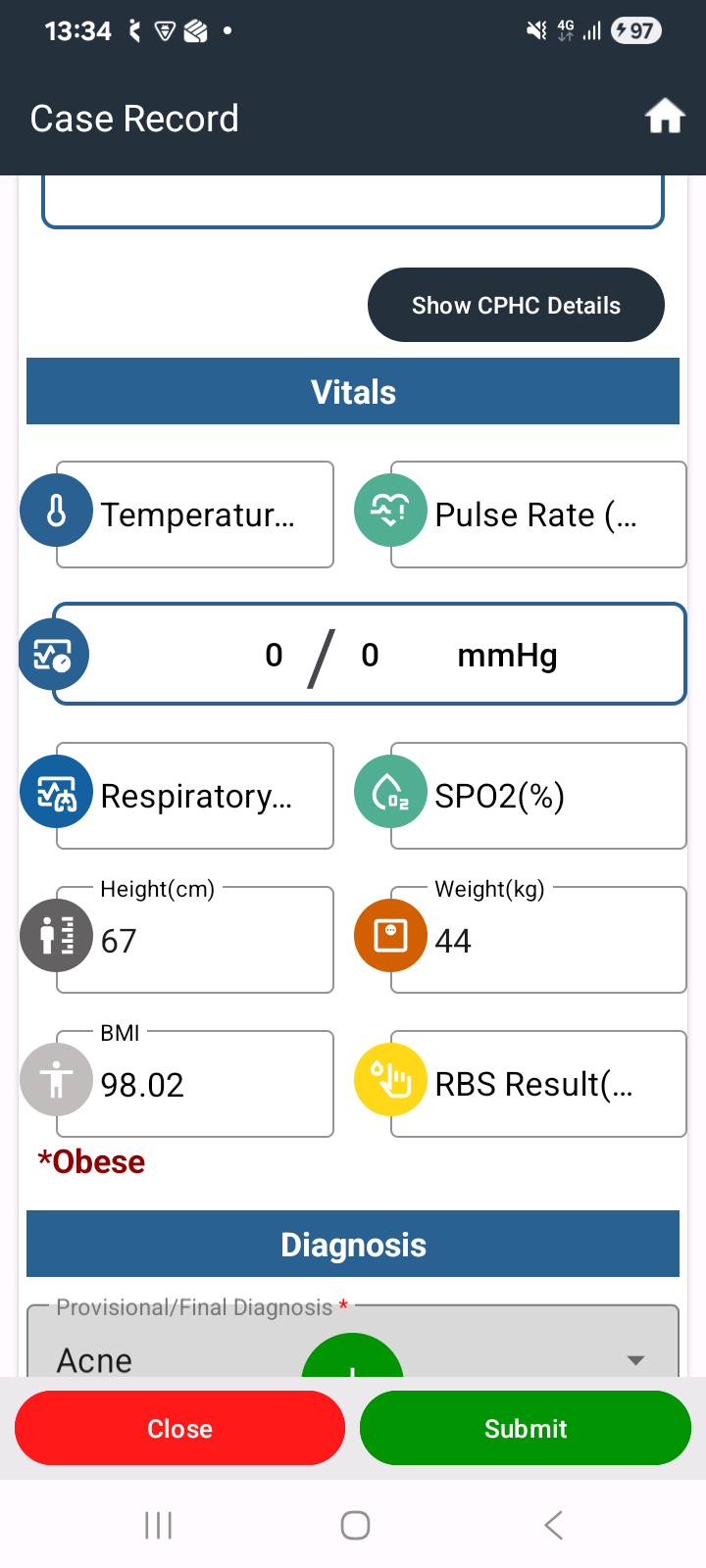The image size is (706, 1568).
Task: Tap the heartbeat pulse rate icon
Action: (x=390, y=511)
